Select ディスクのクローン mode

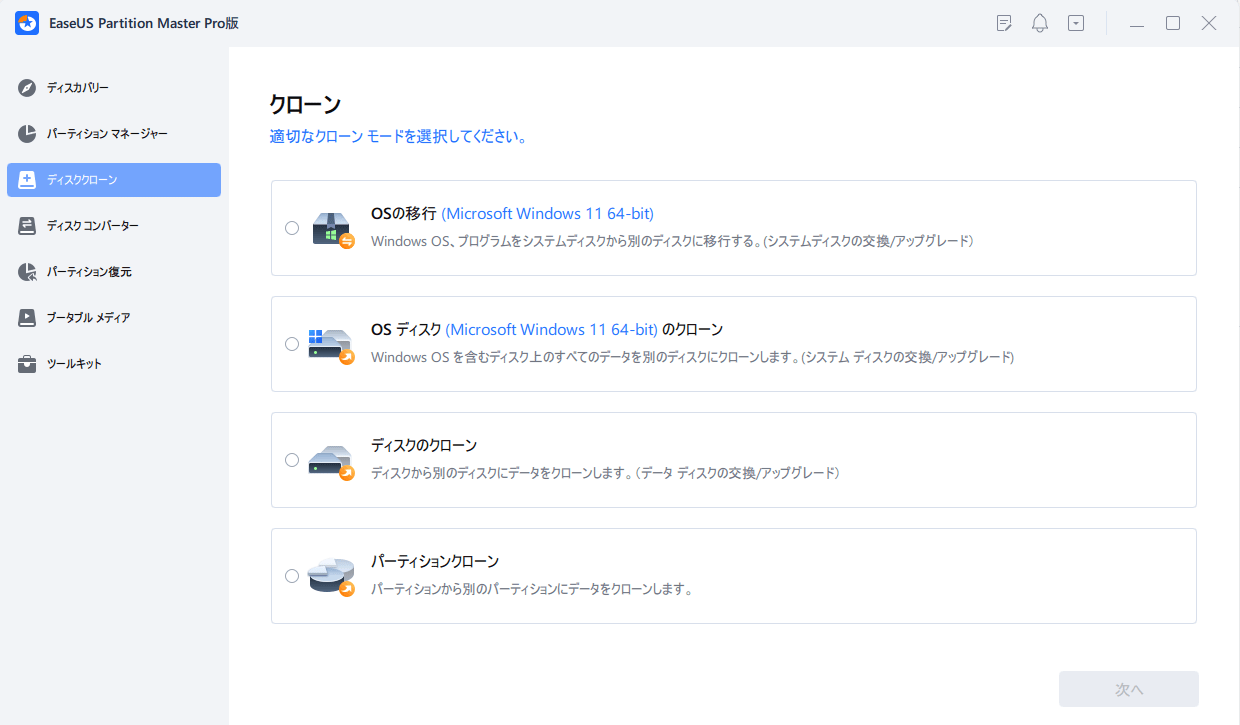pyautogui.click(x=292, y=460)
